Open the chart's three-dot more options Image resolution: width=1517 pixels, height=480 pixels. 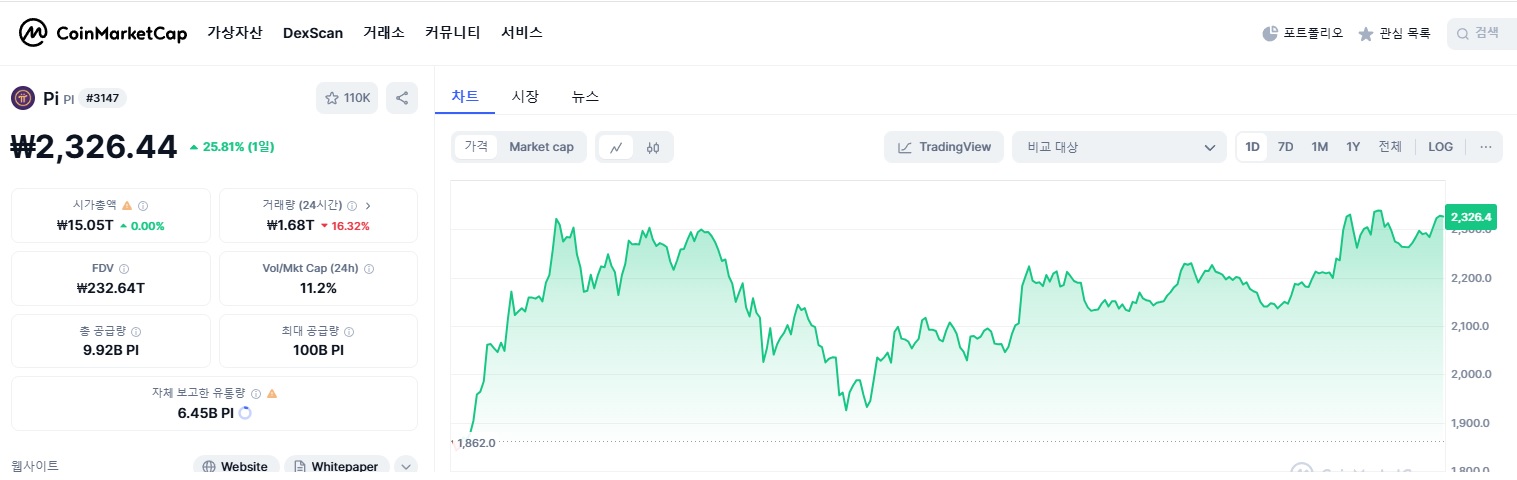[1486, 147]
